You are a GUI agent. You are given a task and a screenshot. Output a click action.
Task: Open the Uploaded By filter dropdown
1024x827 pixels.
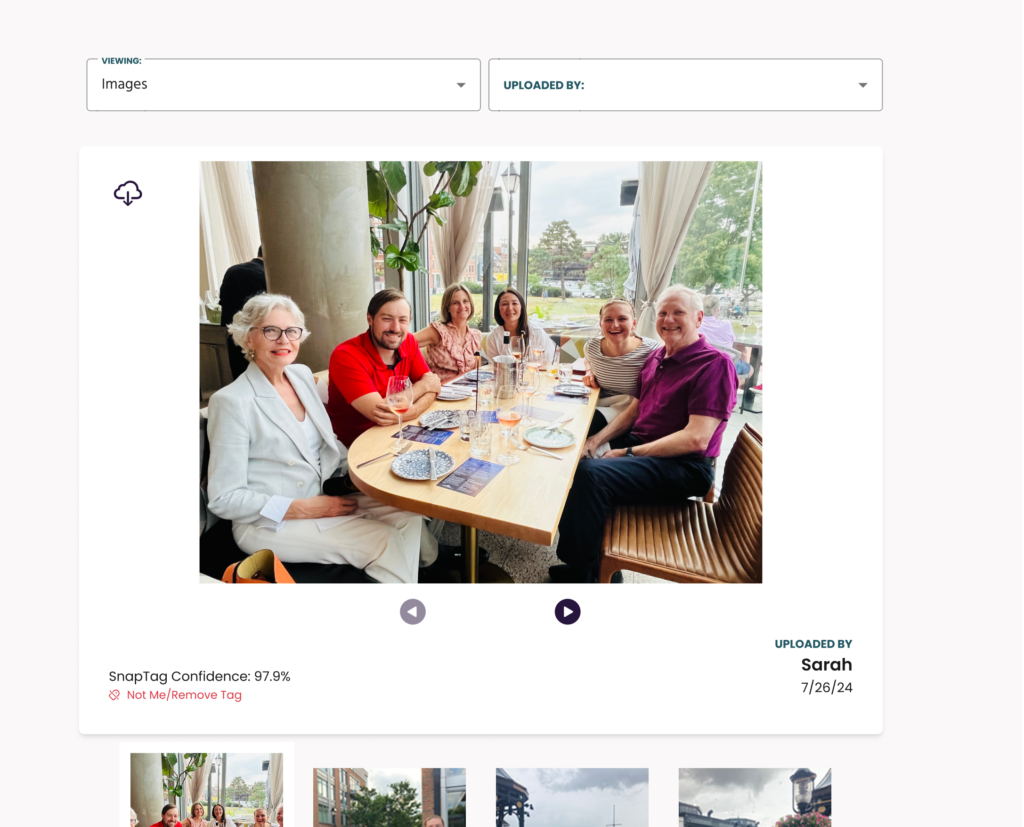click(x=686, y=85)
